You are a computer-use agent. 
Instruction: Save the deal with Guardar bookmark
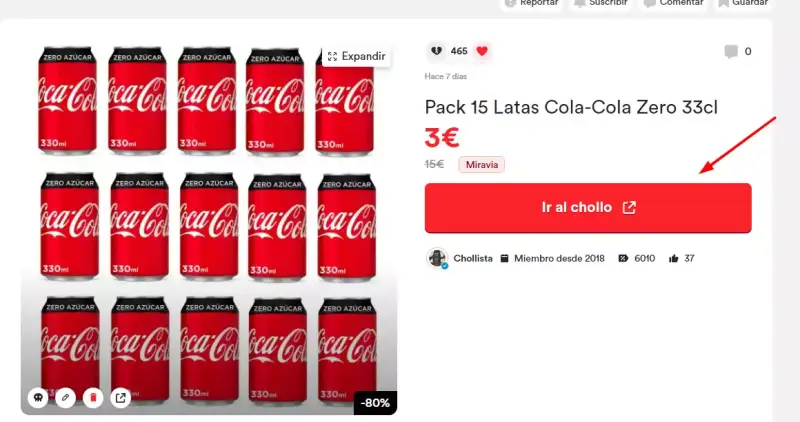743,3
